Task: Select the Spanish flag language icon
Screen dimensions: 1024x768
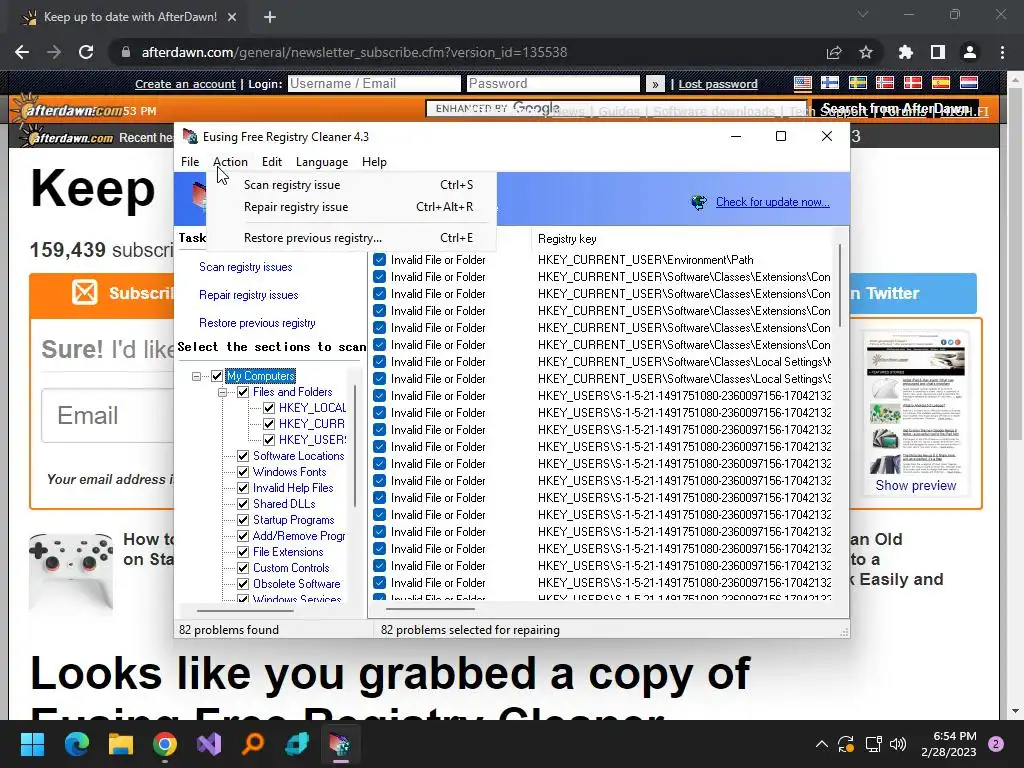Action: [940, 83]
